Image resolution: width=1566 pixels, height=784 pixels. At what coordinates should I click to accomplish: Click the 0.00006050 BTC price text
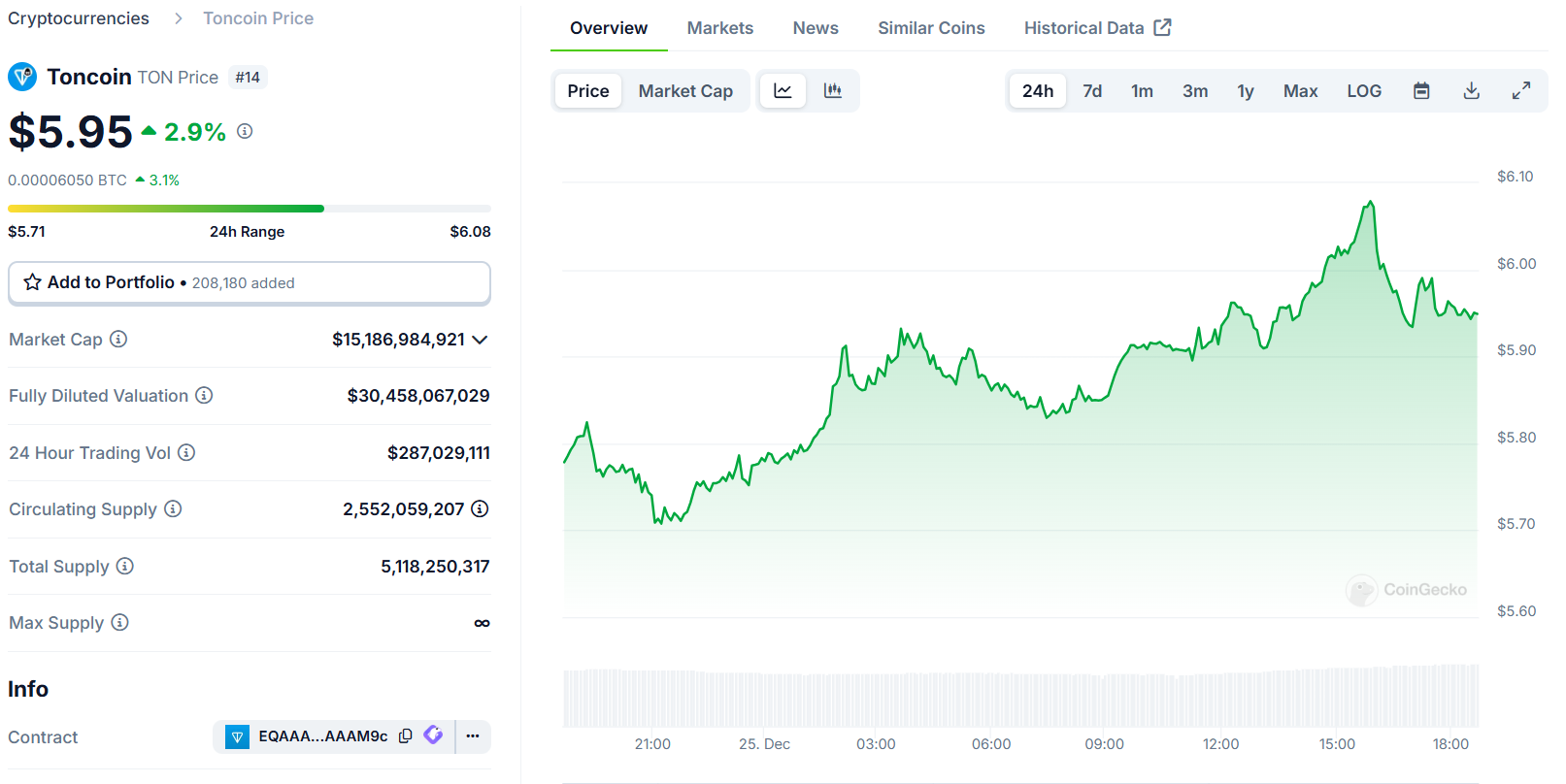[67, 180]
